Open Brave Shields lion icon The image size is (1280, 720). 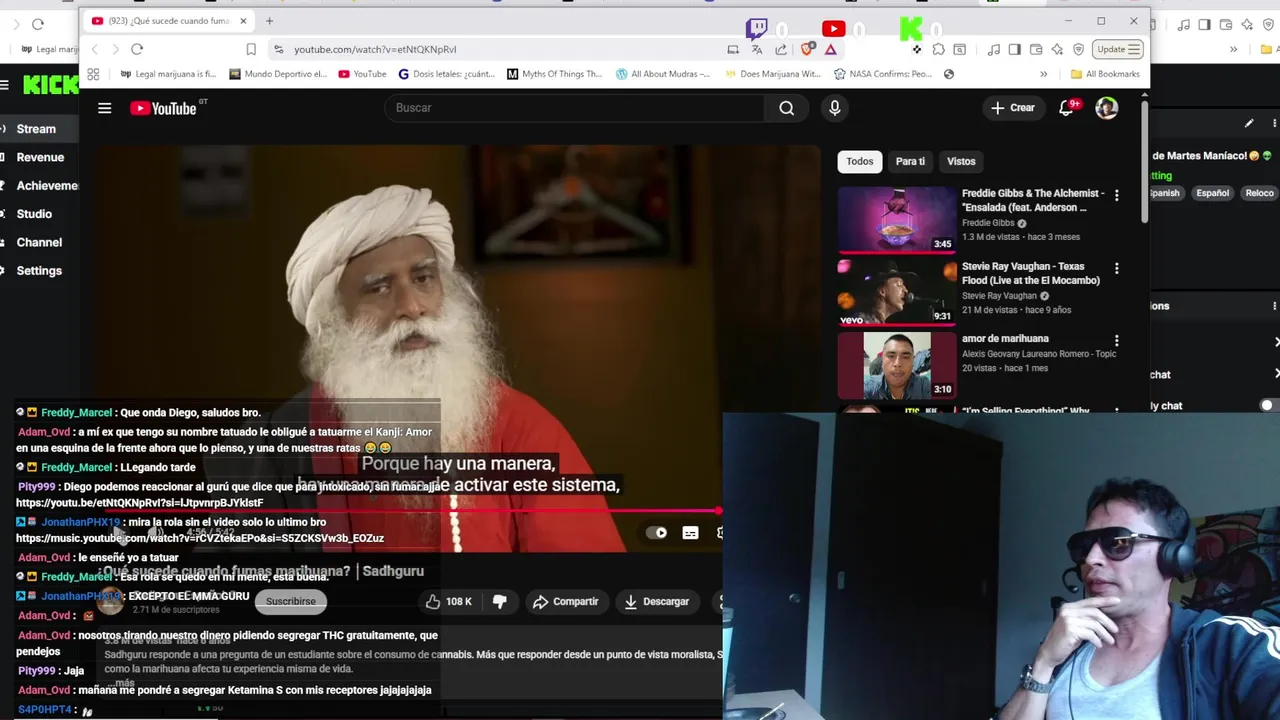807,49
